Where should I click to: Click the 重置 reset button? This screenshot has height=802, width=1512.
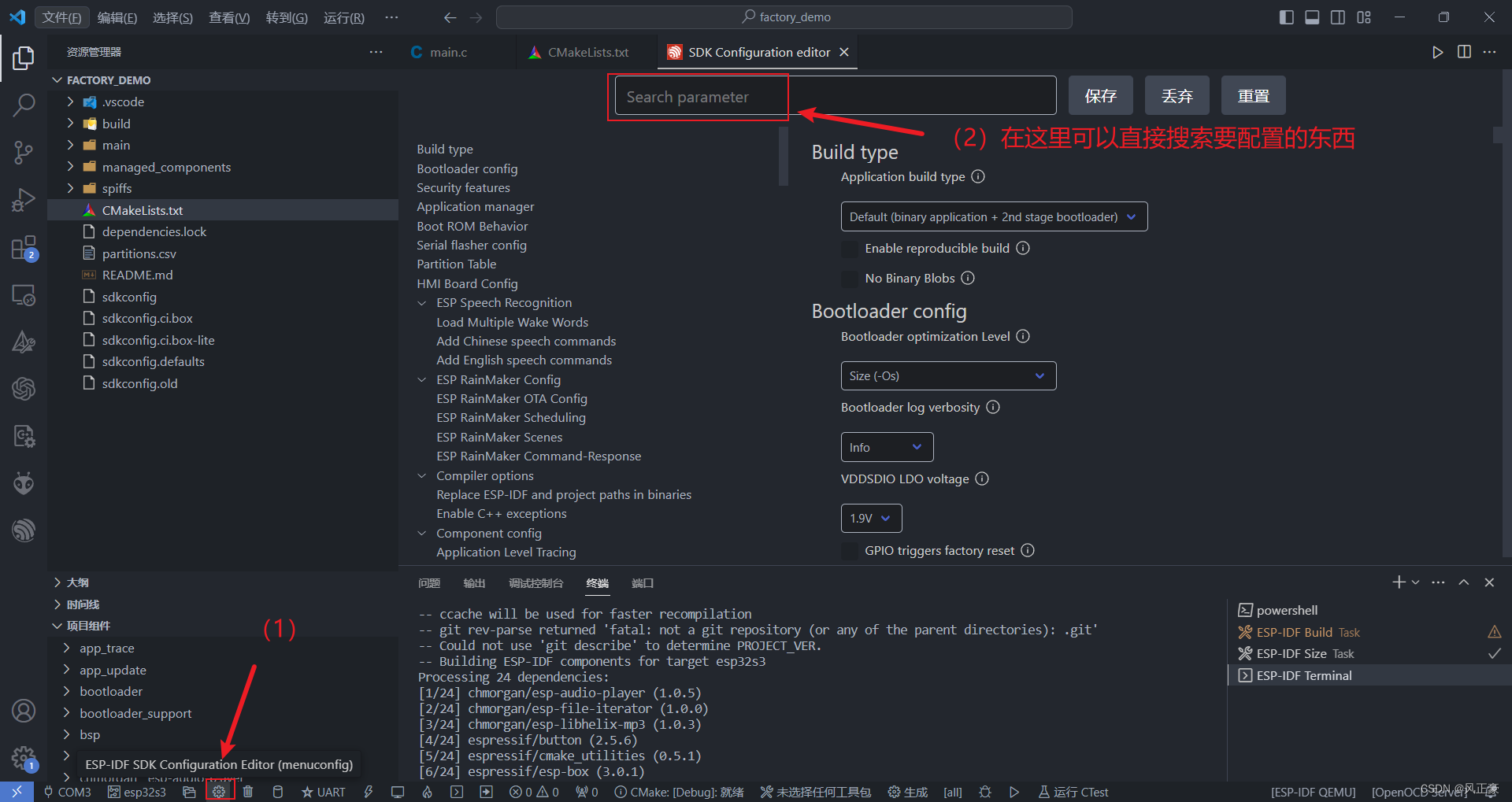click(x=1252, y=95)
